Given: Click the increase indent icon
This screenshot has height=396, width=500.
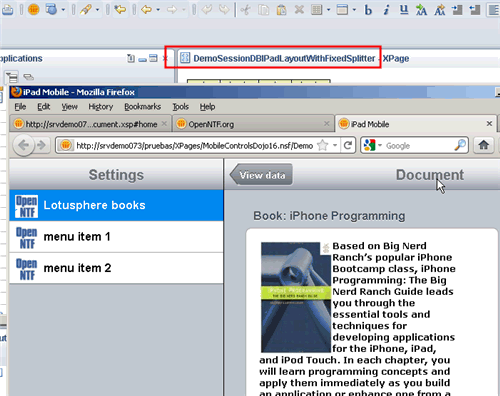Looking at the screenshot, I should (457, 10).
